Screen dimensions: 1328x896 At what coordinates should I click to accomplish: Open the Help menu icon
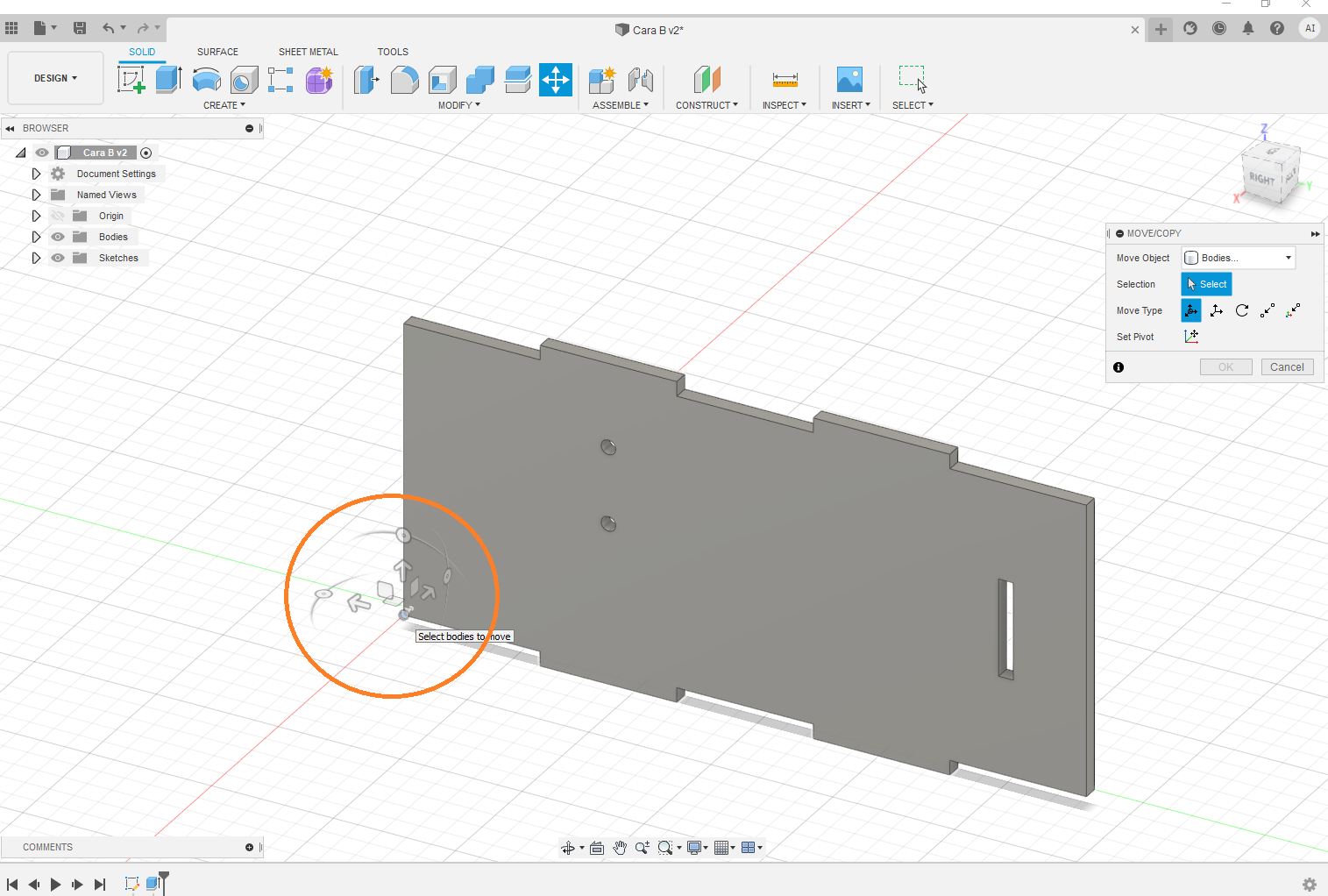coord(1277,28)
